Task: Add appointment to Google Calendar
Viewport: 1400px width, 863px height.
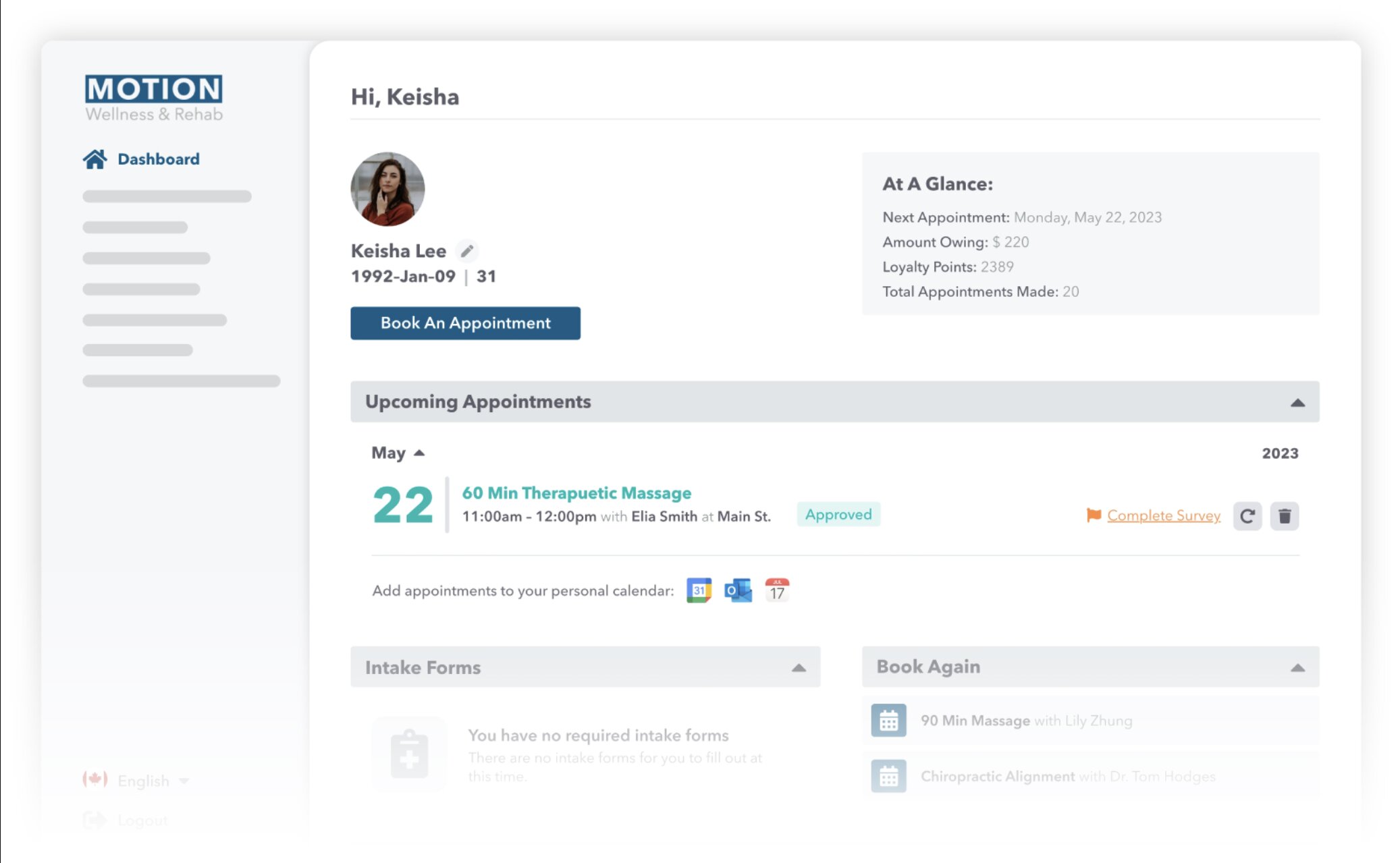Action: pyautogui.click(x=699, y=590)
